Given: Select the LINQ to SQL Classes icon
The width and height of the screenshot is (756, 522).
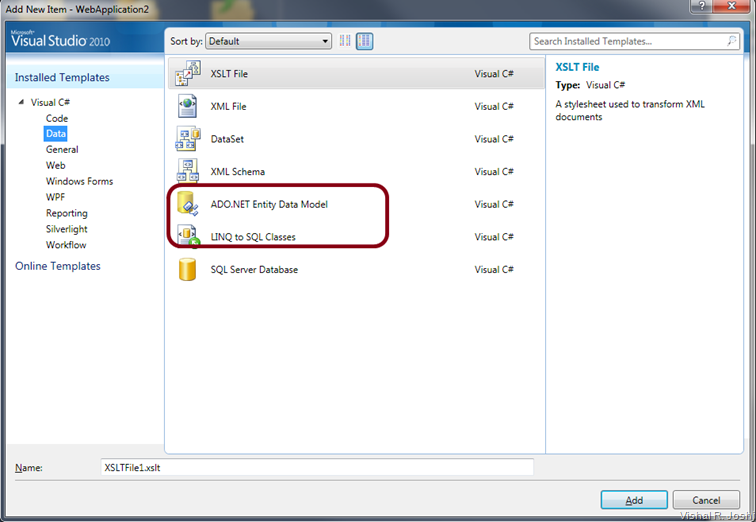Looking at the screenshot, I should pyautogui.click(x=188, y=236).
